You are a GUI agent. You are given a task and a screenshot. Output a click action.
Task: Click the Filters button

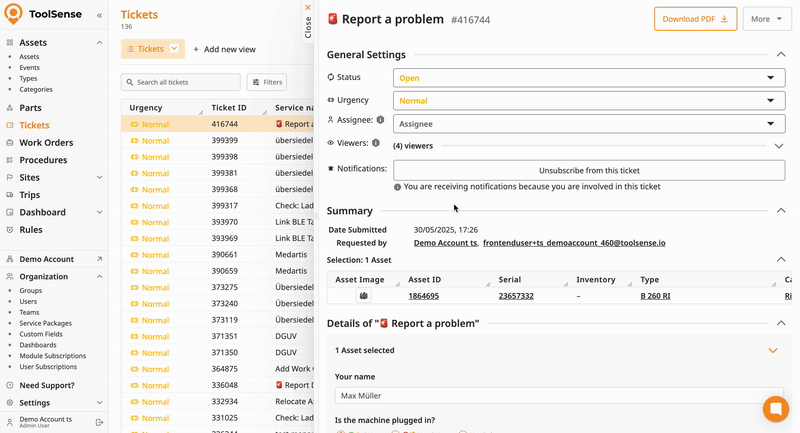pyautogui.click(x=267, y=82)
